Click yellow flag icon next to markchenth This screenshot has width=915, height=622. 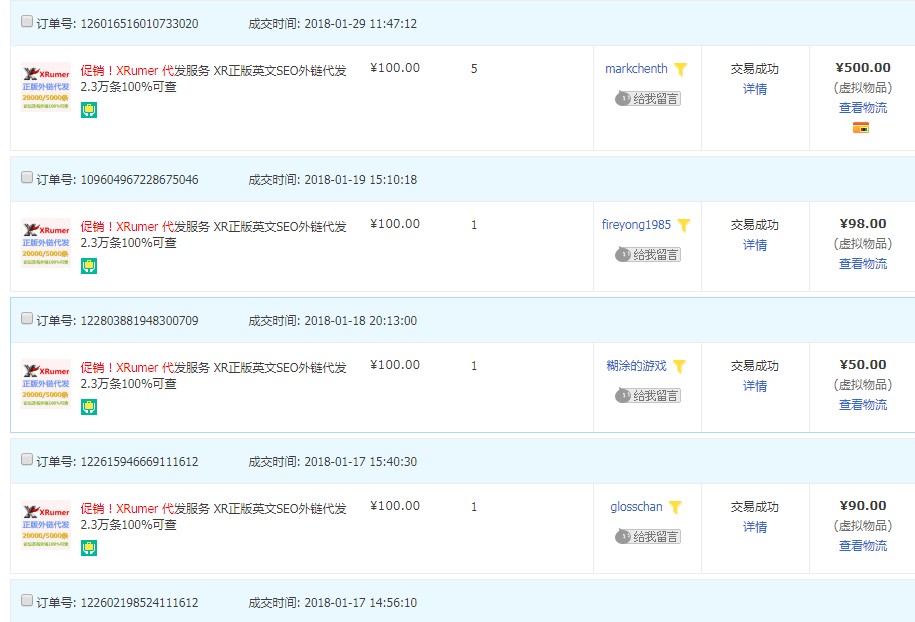tap(680, 69)
